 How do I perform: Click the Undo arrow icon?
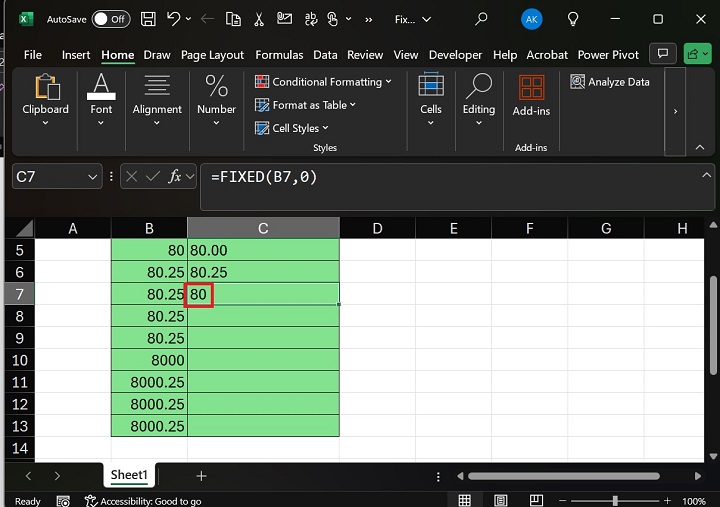pyautogui.click(x=174, y=19)
